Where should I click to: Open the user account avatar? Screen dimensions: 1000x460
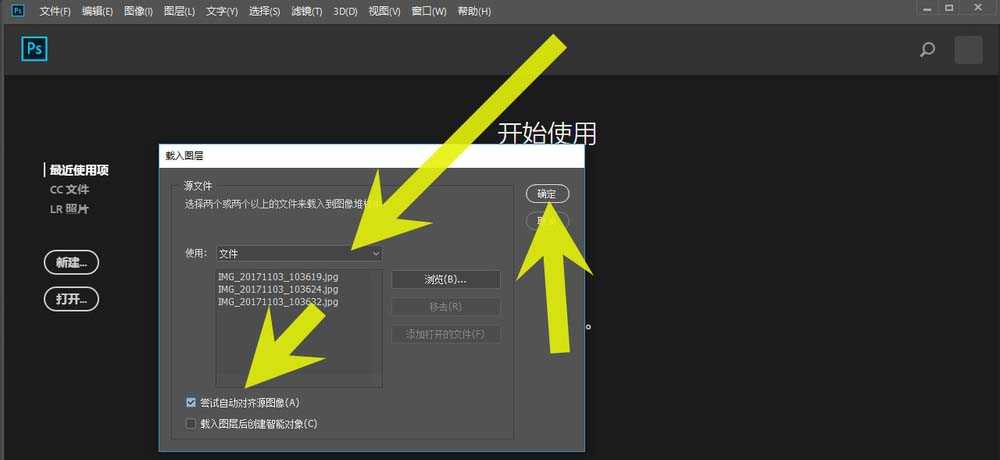tap(968, 50)
